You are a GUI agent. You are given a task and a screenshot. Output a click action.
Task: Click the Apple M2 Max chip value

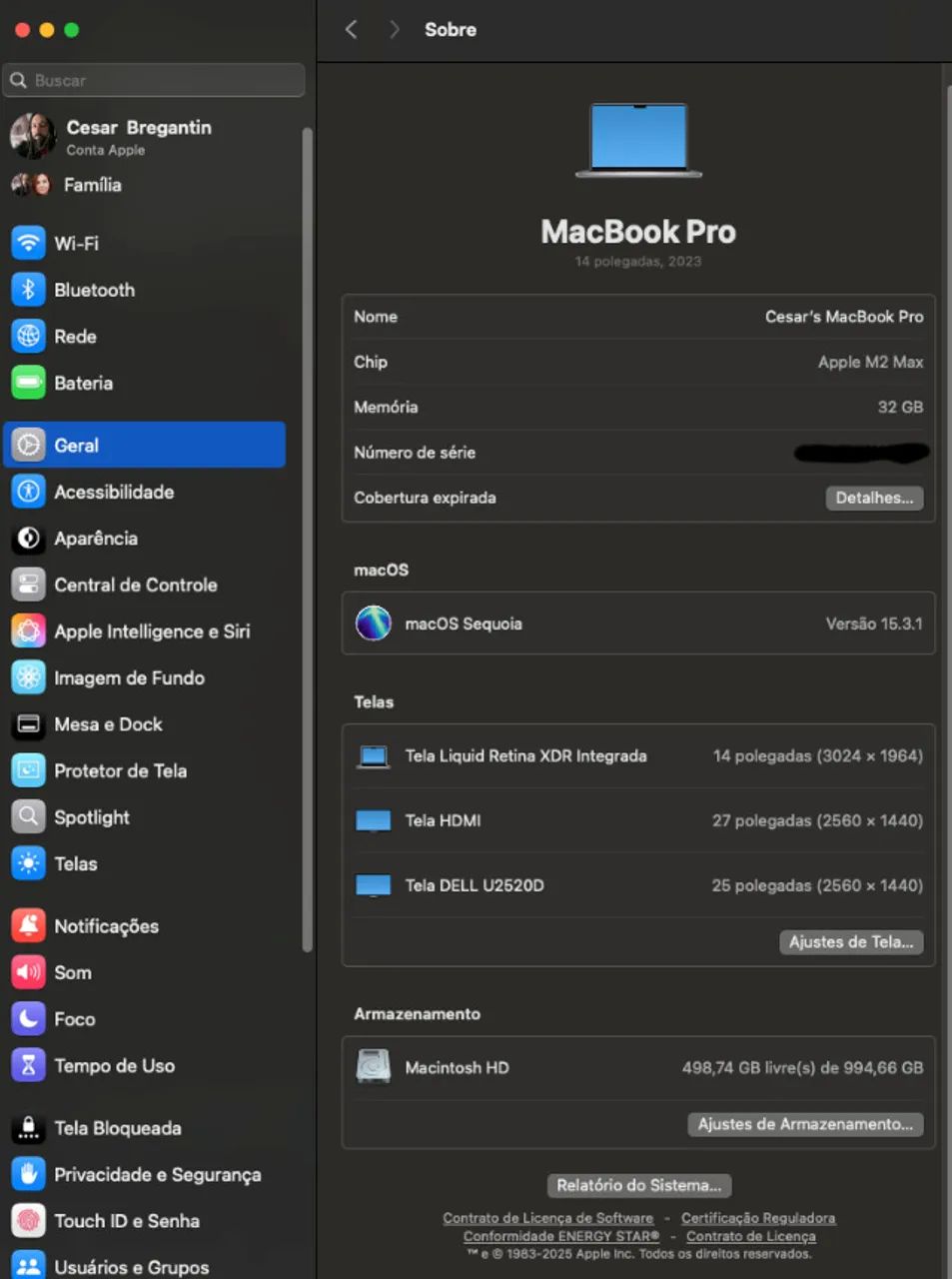click(x=870, y=362)
